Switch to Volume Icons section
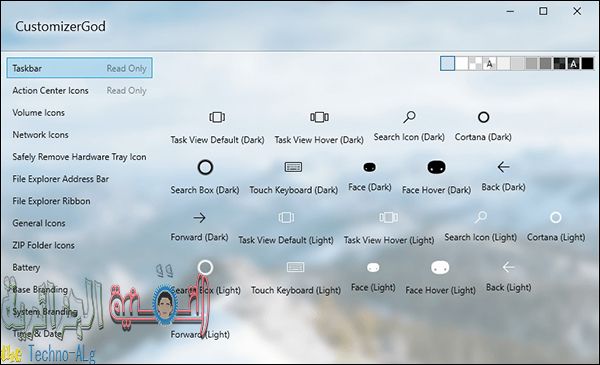The width and height of the screenshot is (600, 365). pos(38,113)
